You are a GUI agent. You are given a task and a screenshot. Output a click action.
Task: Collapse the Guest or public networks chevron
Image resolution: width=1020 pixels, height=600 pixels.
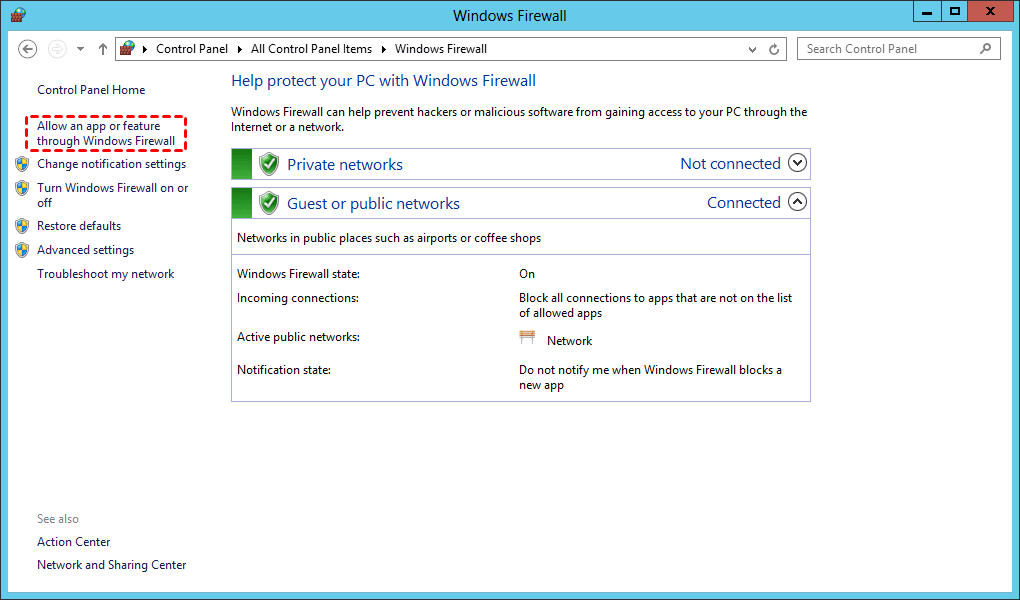coord(798,202)
